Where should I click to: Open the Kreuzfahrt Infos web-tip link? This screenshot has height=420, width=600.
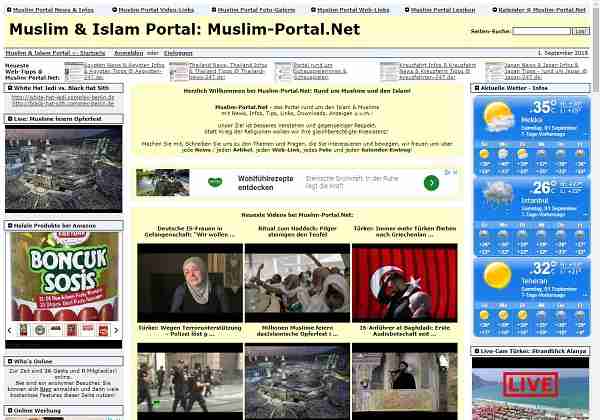[x=438, y=71]
